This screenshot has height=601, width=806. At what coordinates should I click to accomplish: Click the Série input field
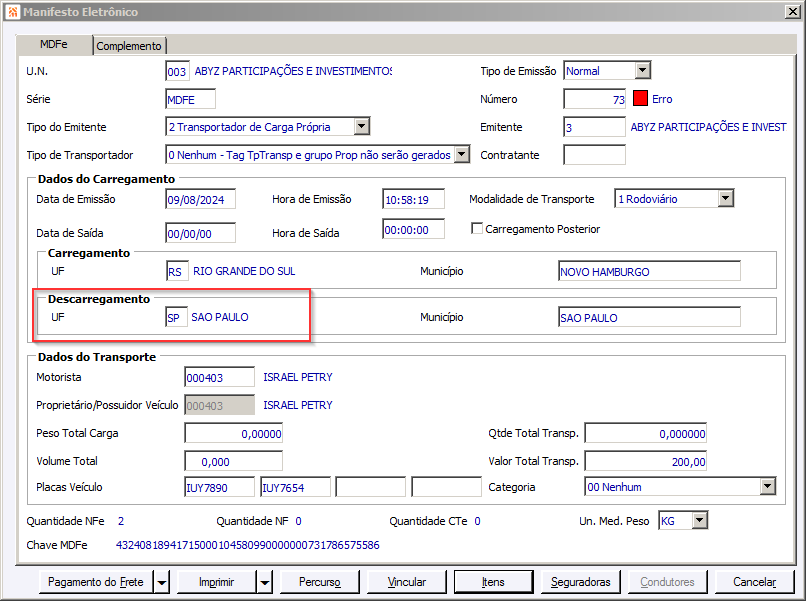tap(190, 99)
